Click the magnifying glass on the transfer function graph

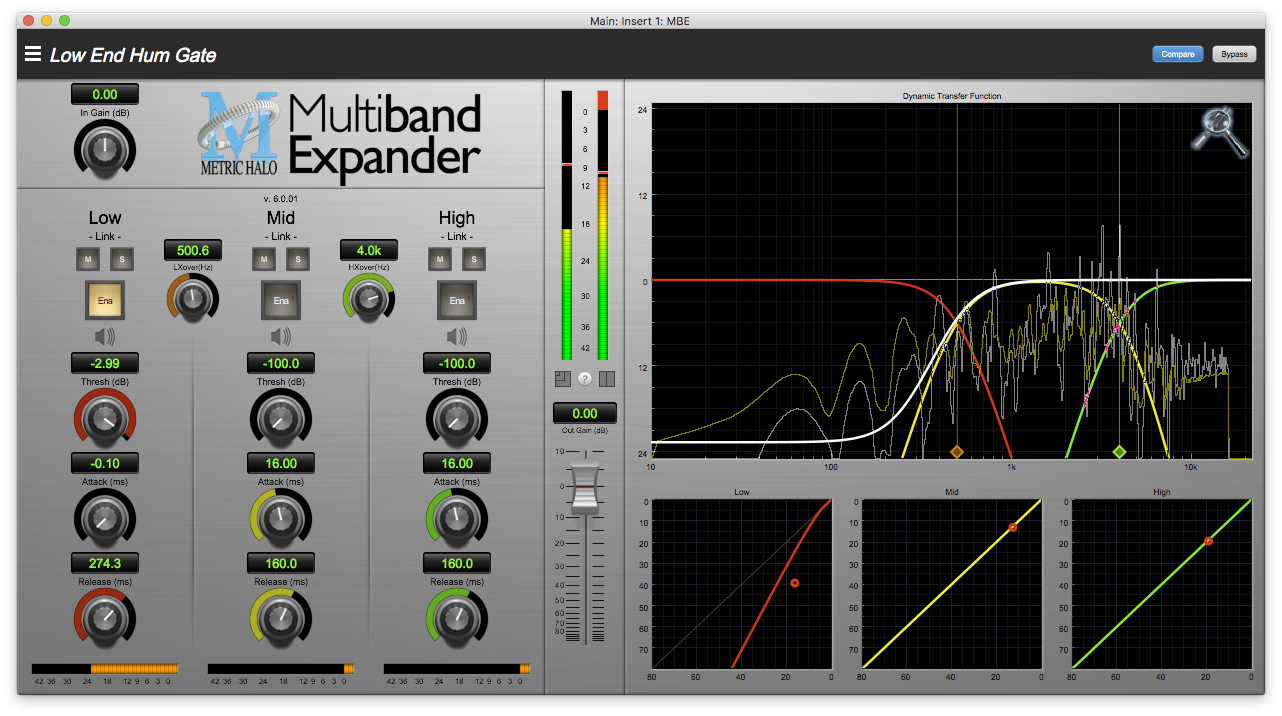1218,136
